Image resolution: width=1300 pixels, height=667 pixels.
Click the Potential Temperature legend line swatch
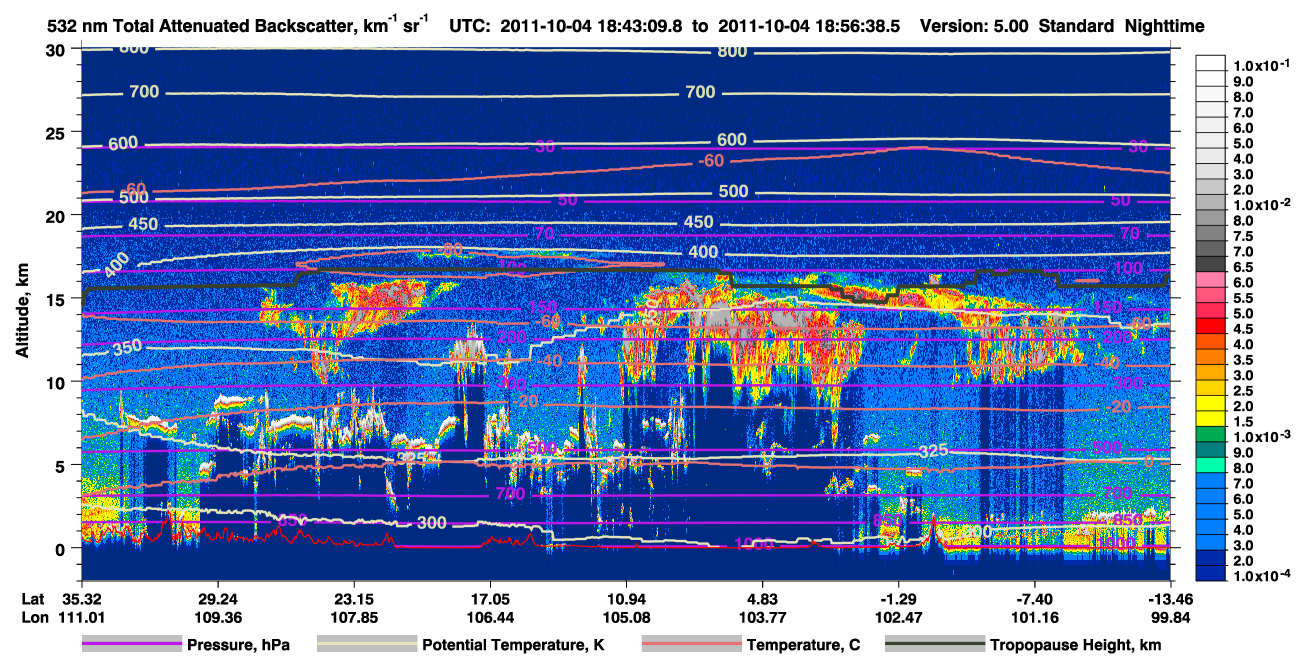[367, 645]
